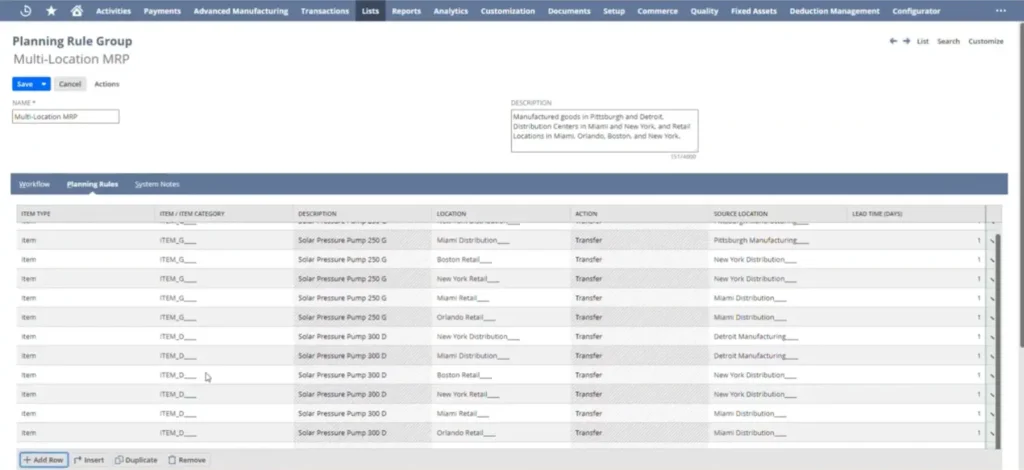The width and height of the screenshot is (1024, 470).
Task: Switch to the System Notes tab
Action: pyautogui.click(x=157, y=184)
